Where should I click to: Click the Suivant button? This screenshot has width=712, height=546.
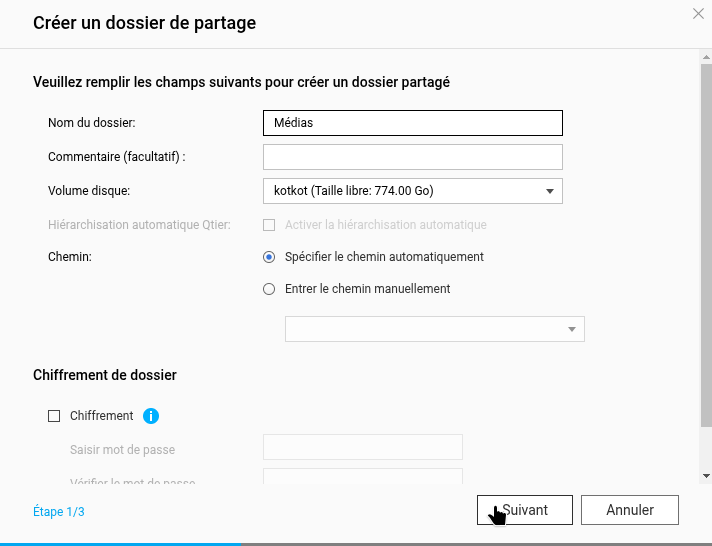coord(524,510)
